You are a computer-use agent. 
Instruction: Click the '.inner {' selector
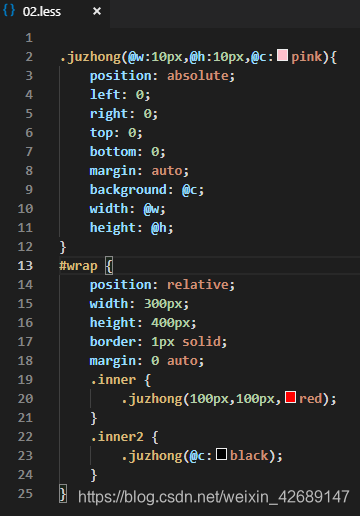point(121,380)
